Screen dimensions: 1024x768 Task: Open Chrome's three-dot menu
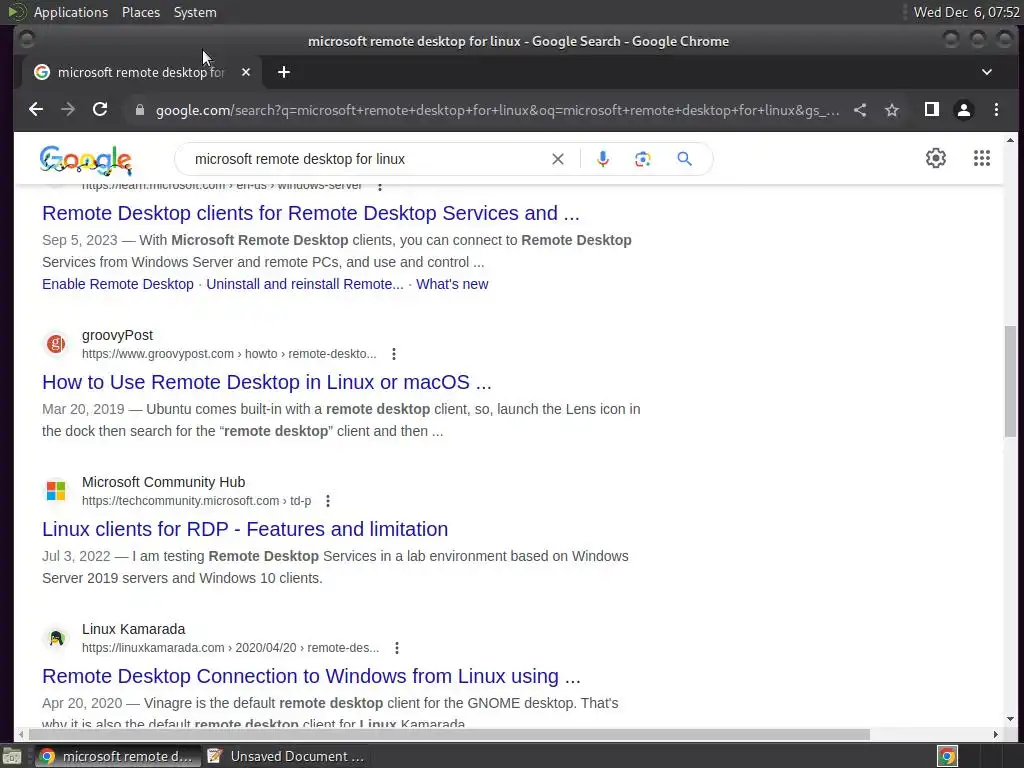pos(997,110)
